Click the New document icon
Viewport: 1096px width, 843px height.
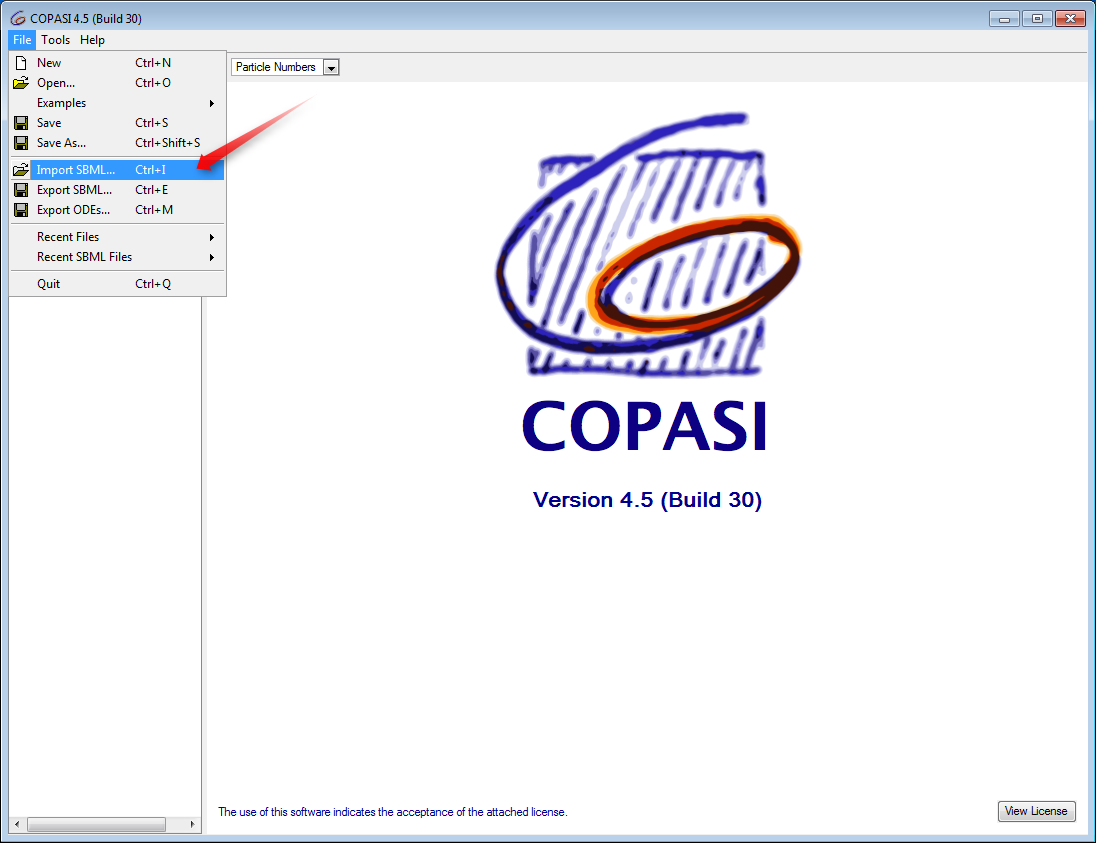pos(21,63)
